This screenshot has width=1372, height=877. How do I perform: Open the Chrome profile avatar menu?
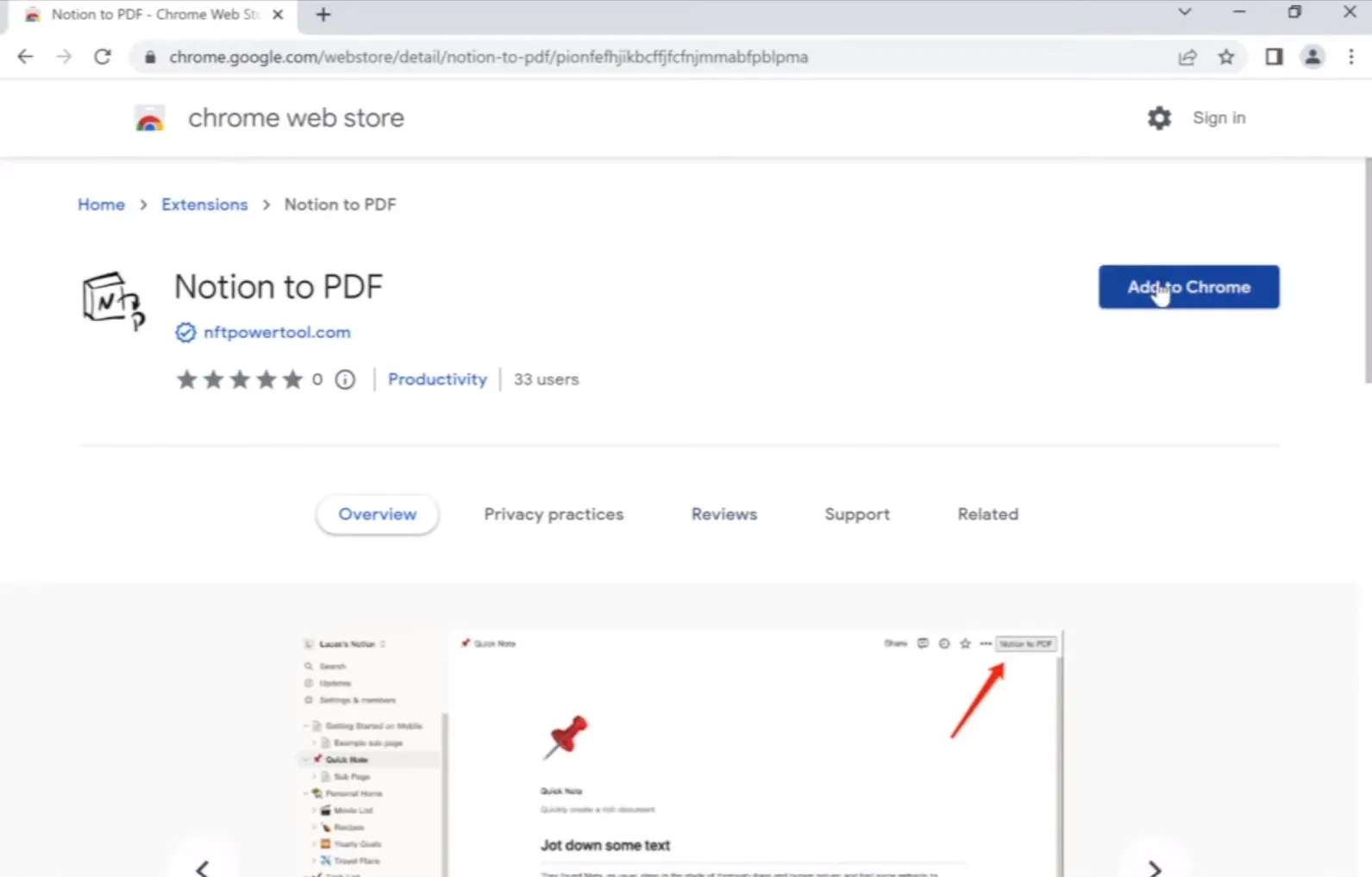click(x=1312, y=57)
